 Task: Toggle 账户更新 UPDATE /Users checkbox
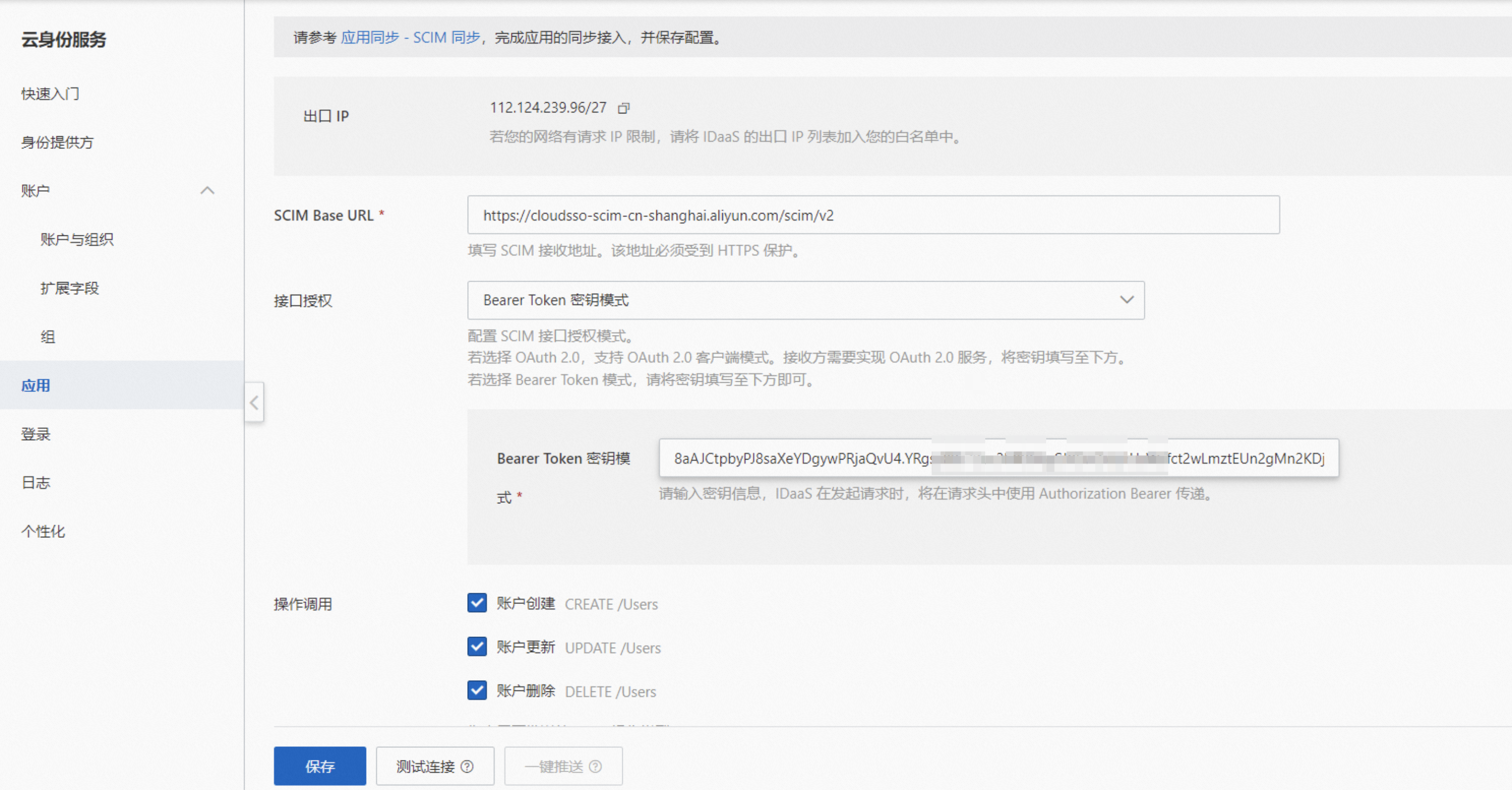[477, 647]
